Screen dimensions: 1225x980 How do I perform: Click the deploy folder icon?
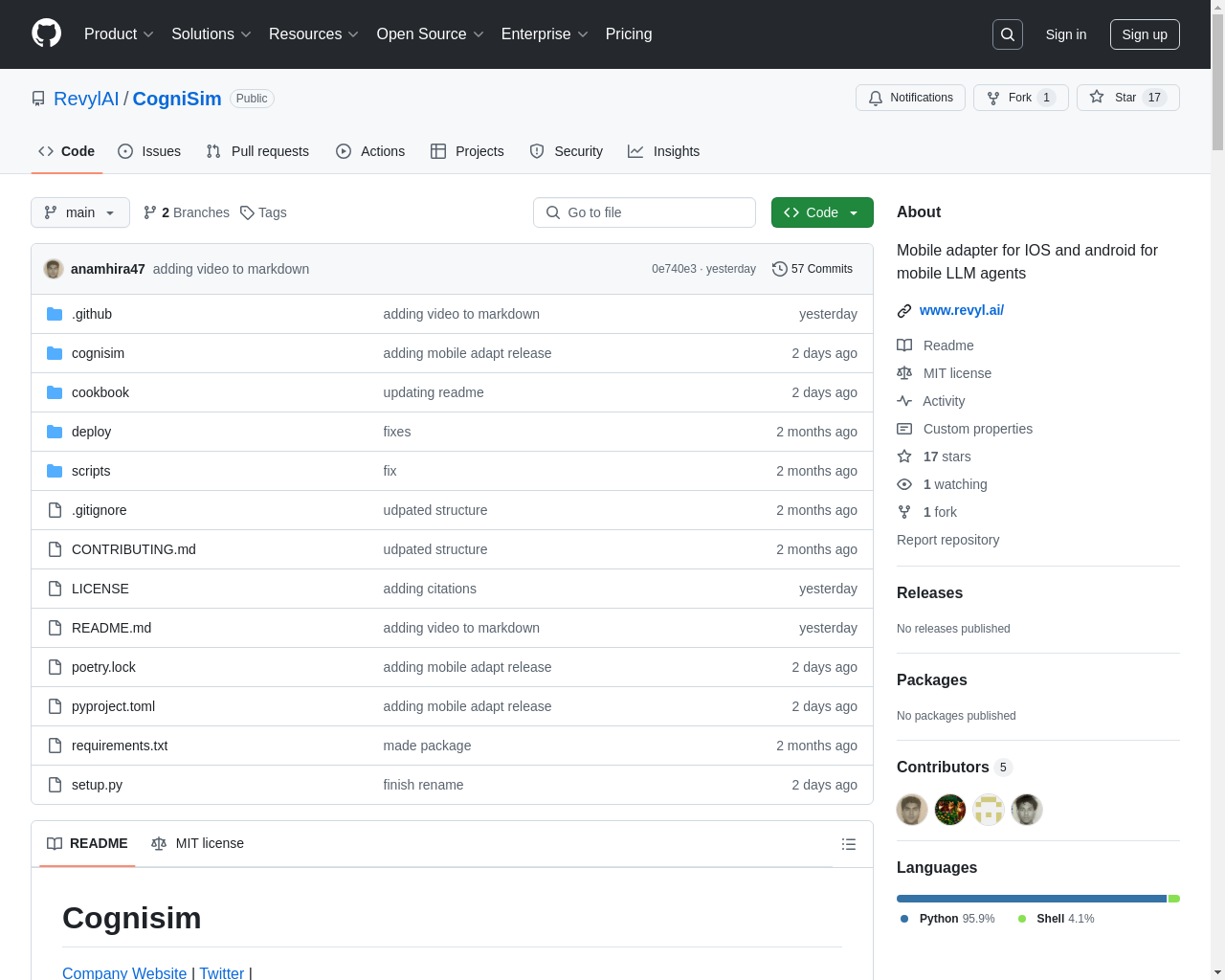(x=55, y=432)
